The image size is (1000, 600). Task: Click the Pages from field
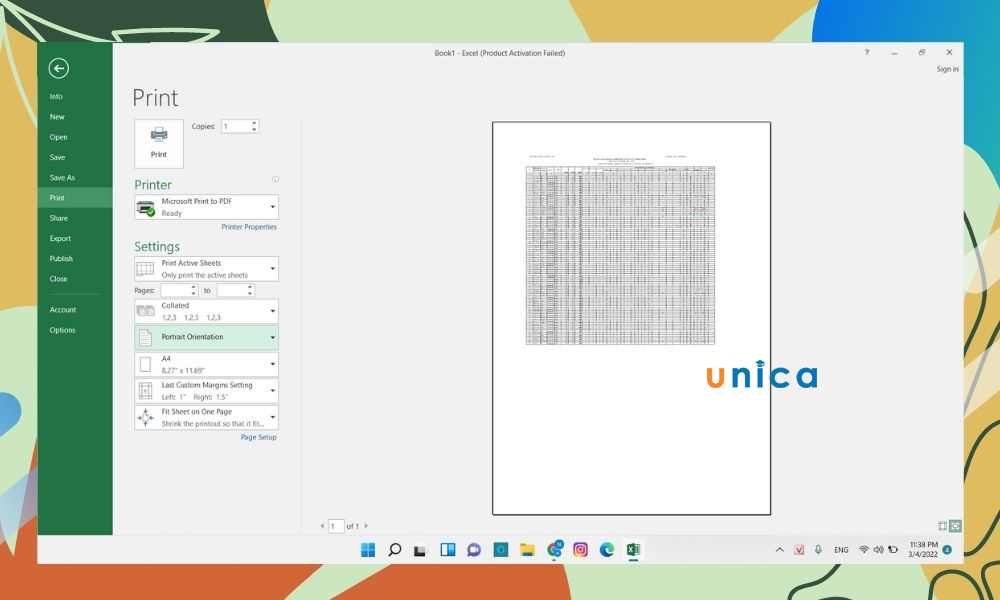(x=175, y=291)
